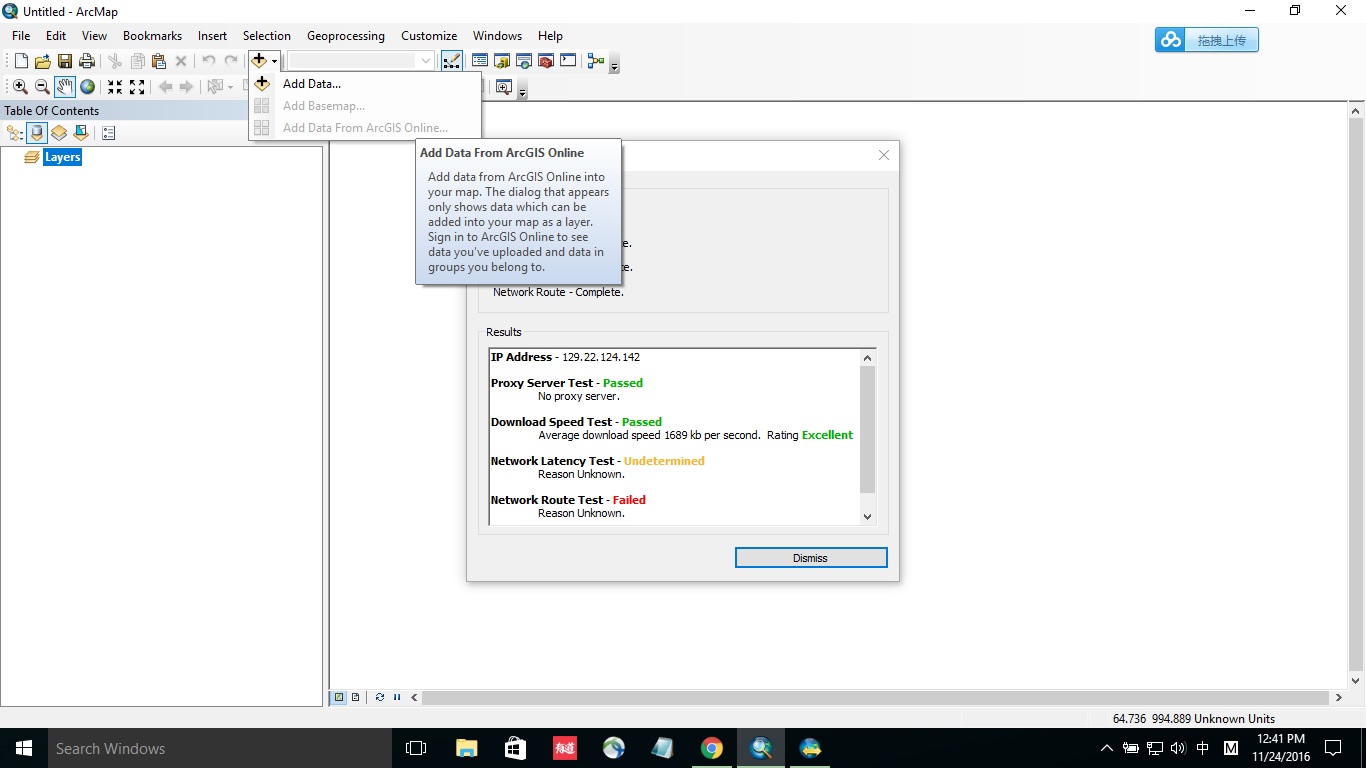Switch to Layout View
The height and width of the screenshot is (768, 1366).
point(355,697)
